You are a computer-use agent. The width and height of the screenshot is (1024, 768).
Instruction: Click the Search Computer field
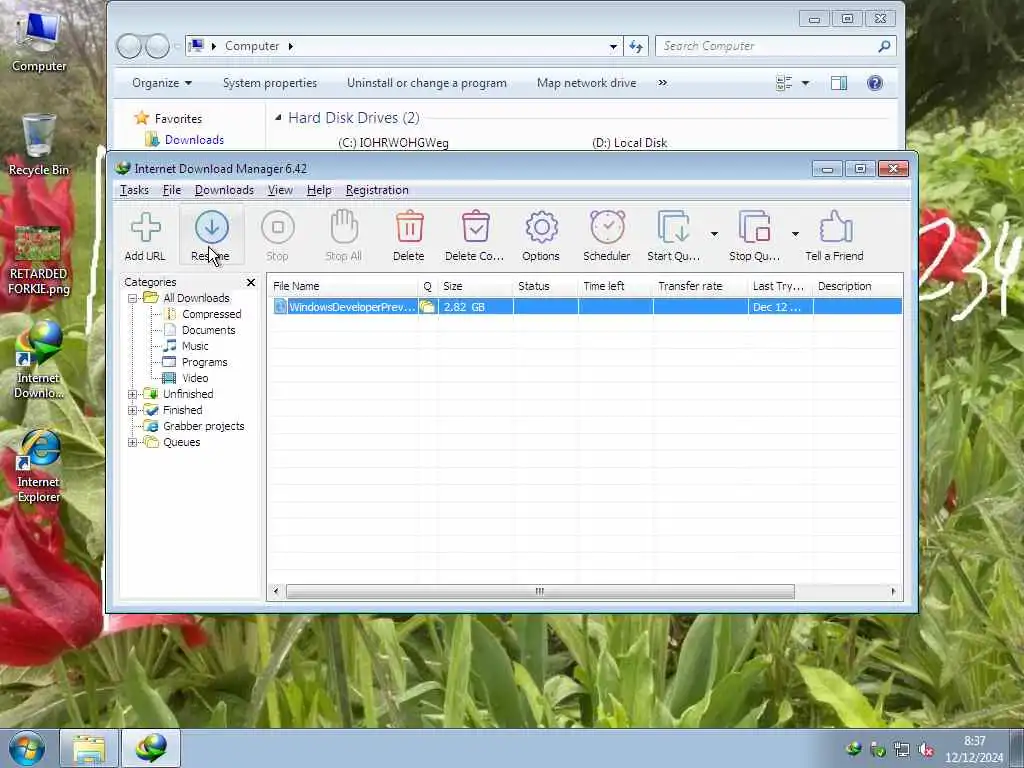pos(775,46)
